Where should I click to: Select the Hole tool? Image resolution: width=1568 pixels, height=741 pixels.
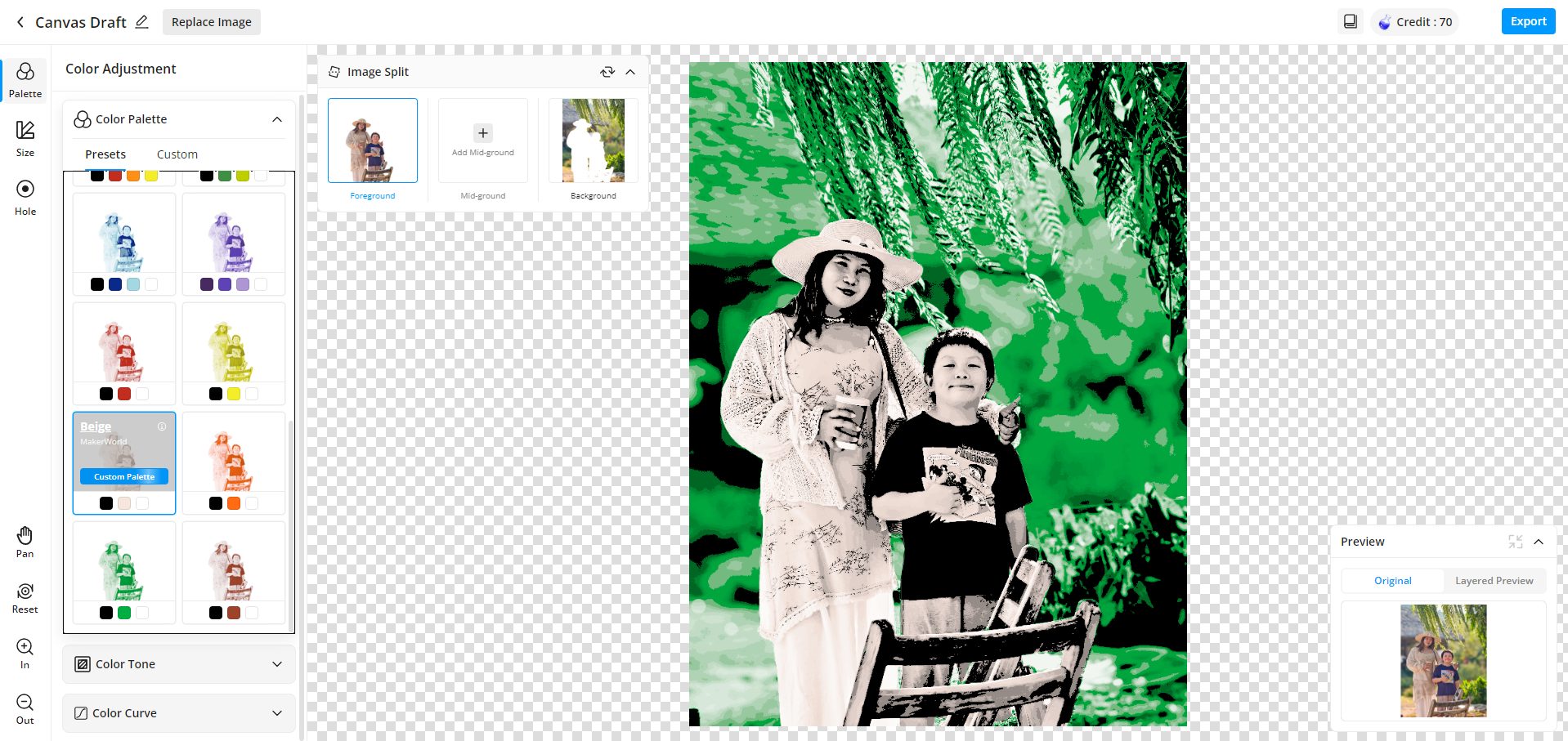click(25, 197)
